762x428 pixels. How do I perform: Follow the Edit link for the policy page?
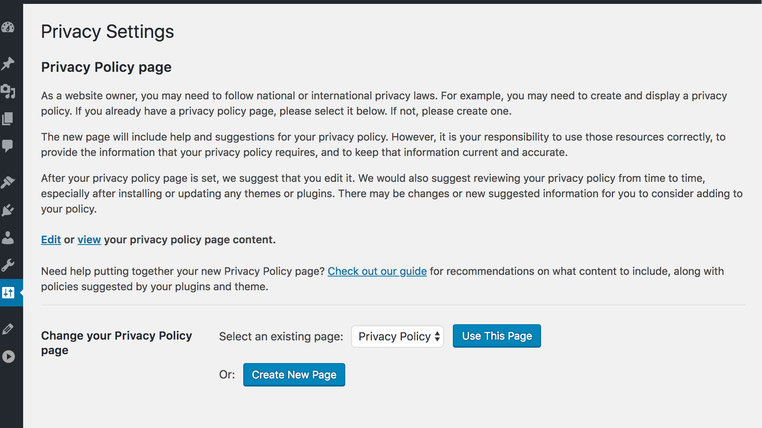coord(51,240)
